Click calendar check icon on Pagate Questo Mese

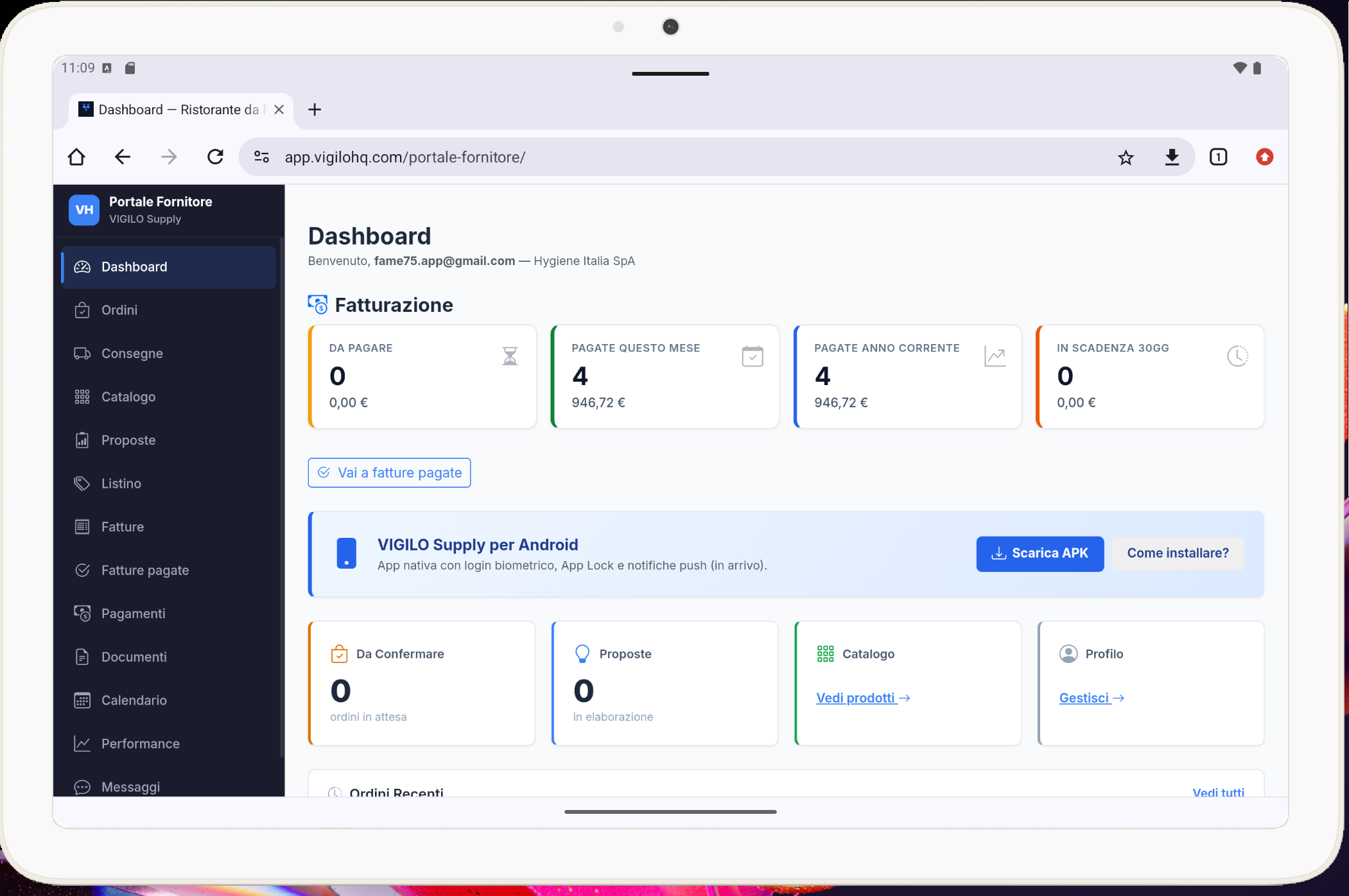pos(753,356)
